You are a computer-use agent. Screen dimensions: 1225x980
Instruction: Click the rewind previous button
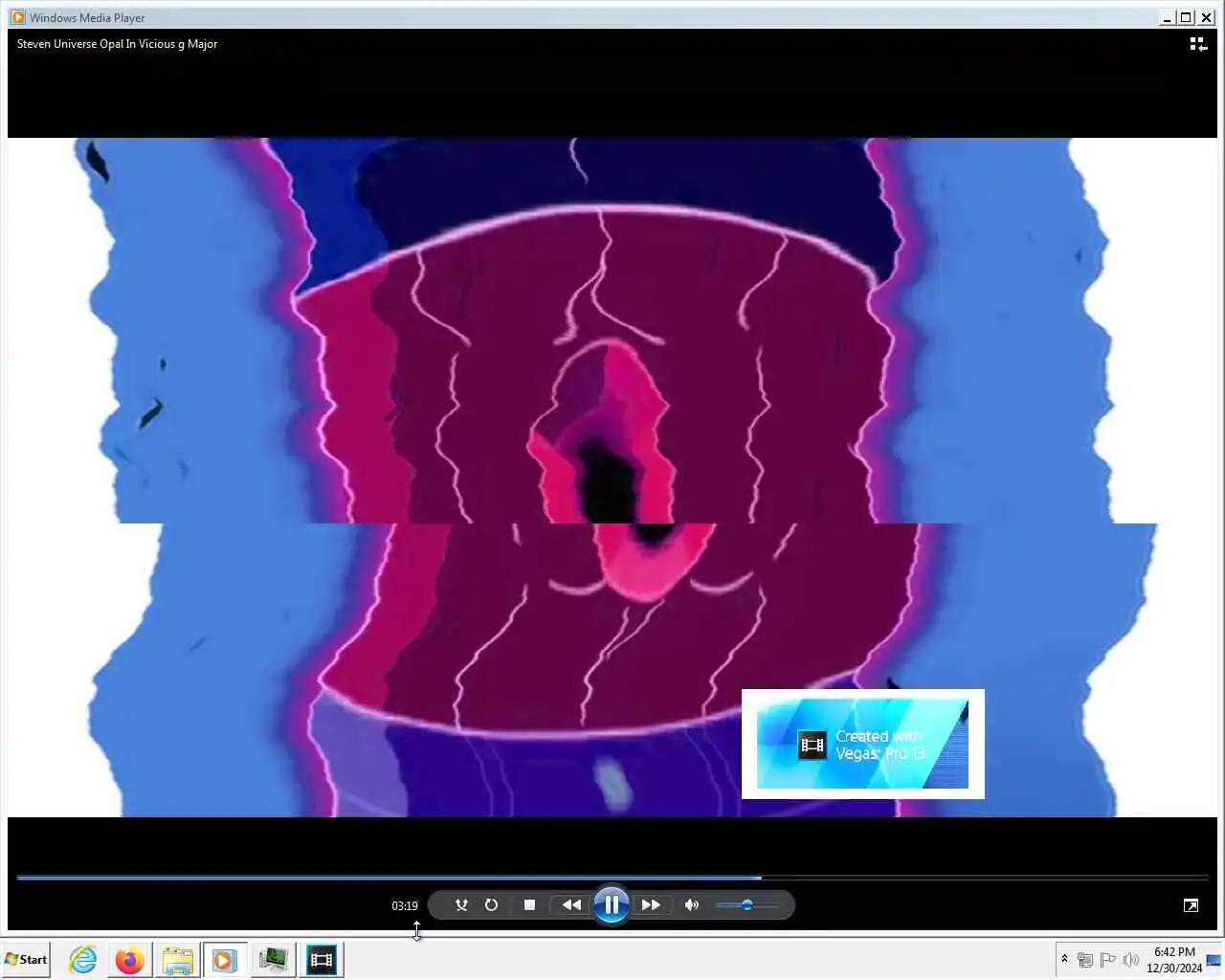571,904
